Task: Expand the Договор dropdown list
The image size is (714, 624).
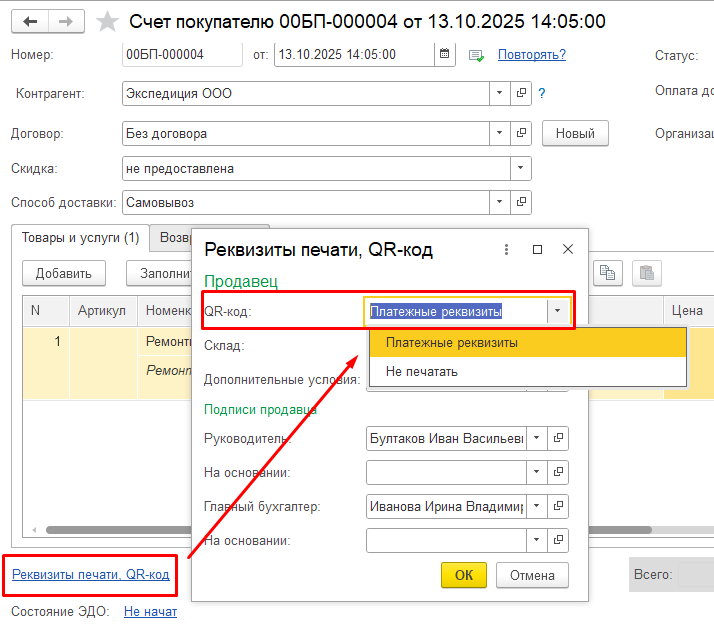Action: [x=500, y=133]
